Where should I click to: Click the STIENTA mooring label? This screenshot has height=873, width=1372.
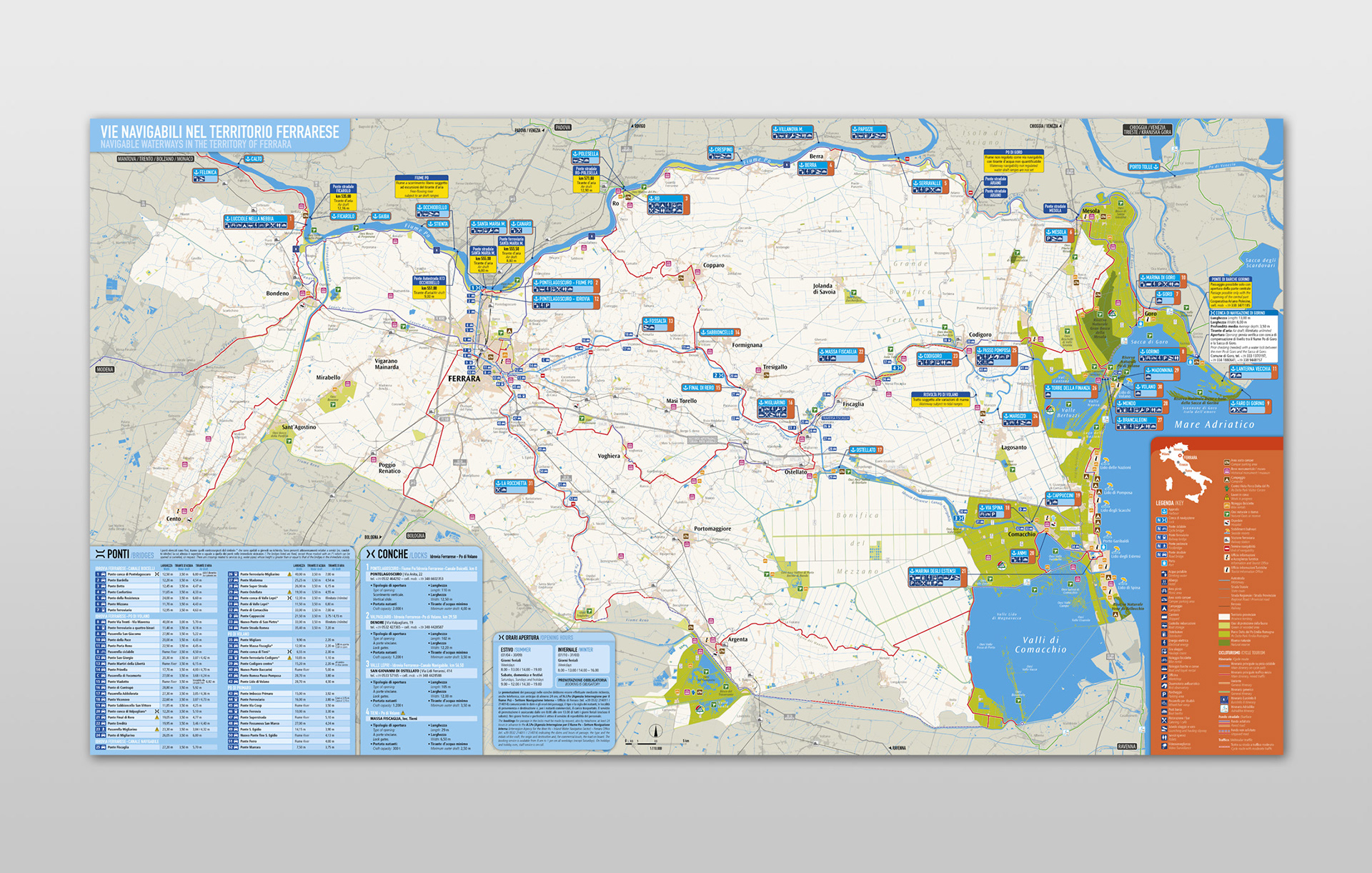(437, 224)
